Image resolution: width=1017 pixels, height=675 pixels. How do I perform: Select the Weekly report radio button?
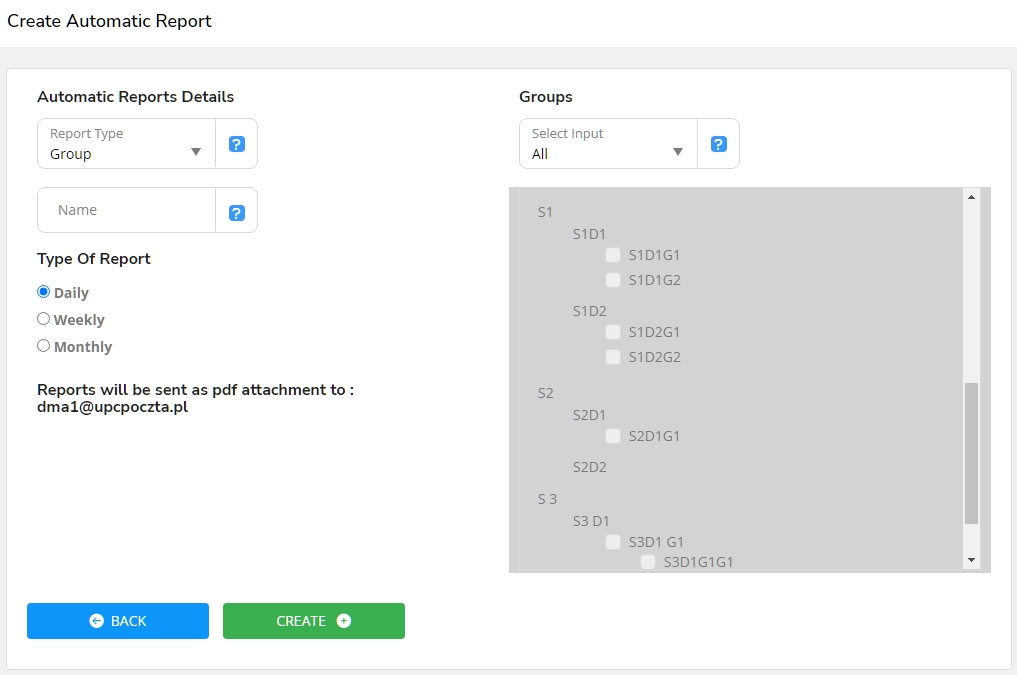(x=44, y=319)
